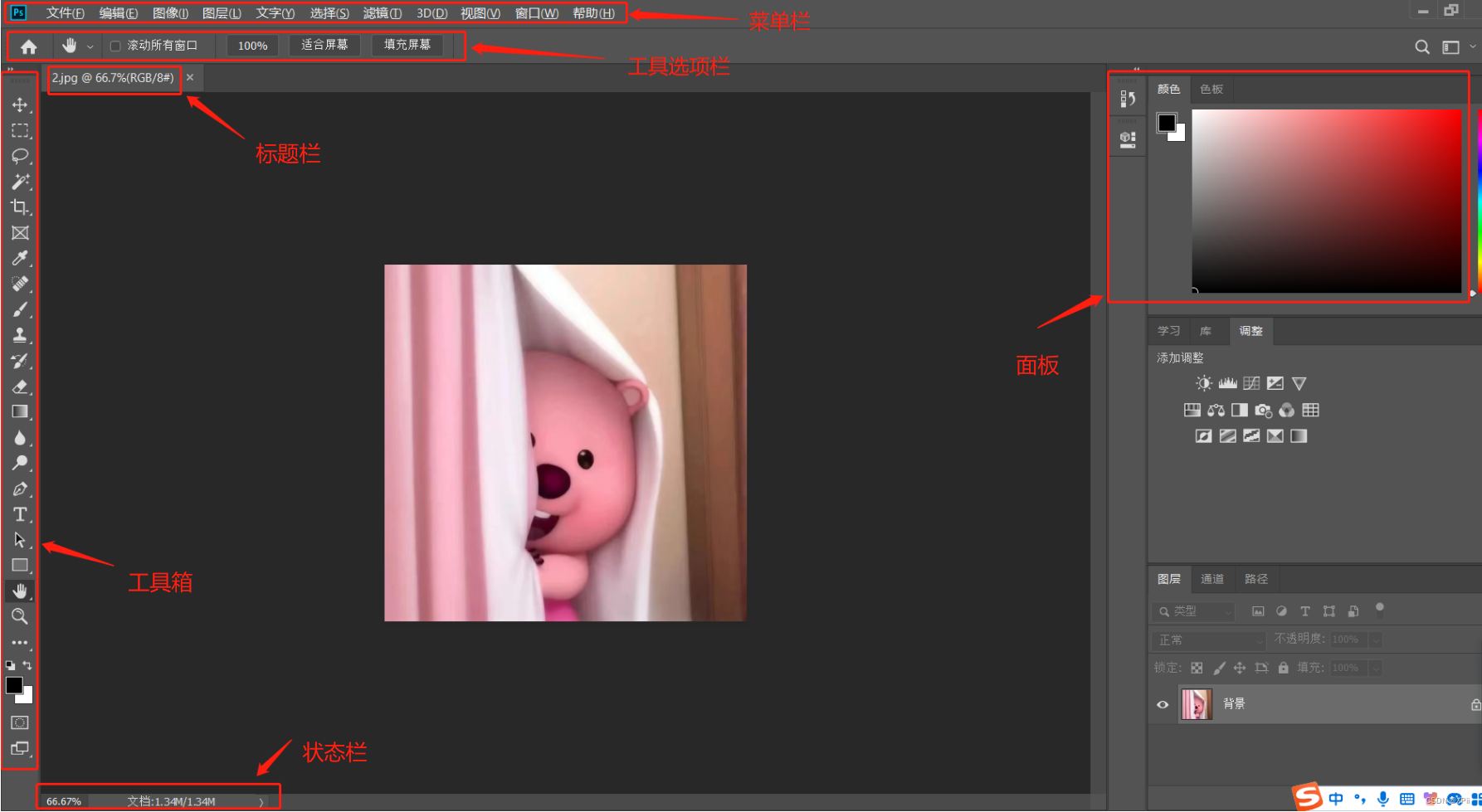
Task: Add a Photo Filter adjustment
Action: pos(1263,410)
